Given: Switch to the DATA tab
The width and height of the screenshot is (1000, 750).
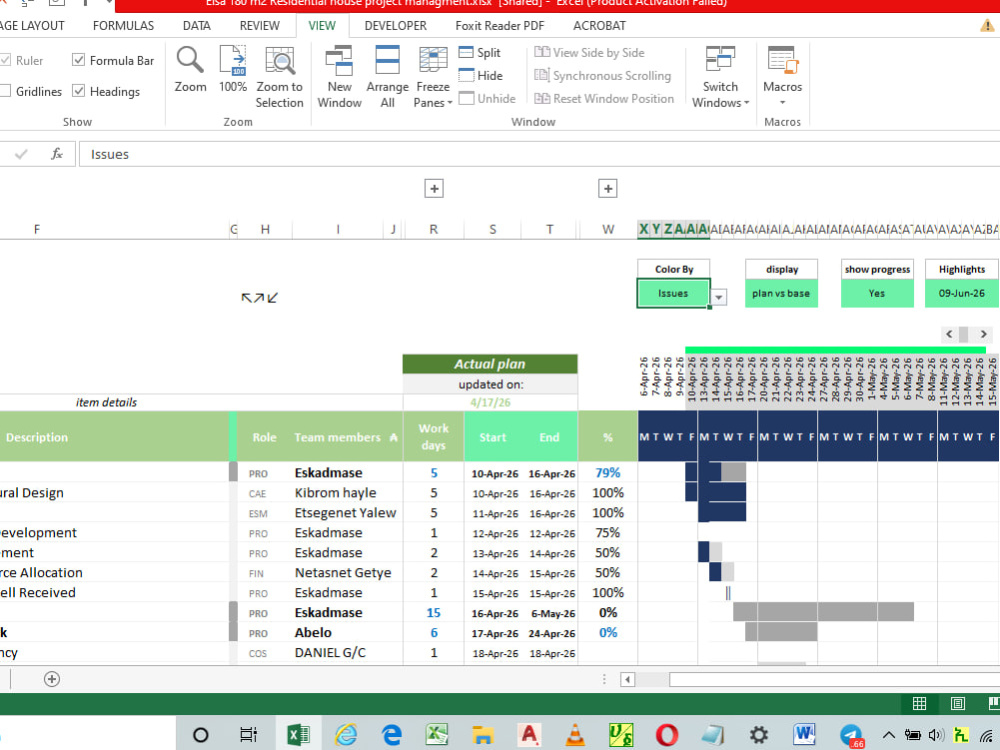Looking at the screenshot, I should (x=196, y=26).
